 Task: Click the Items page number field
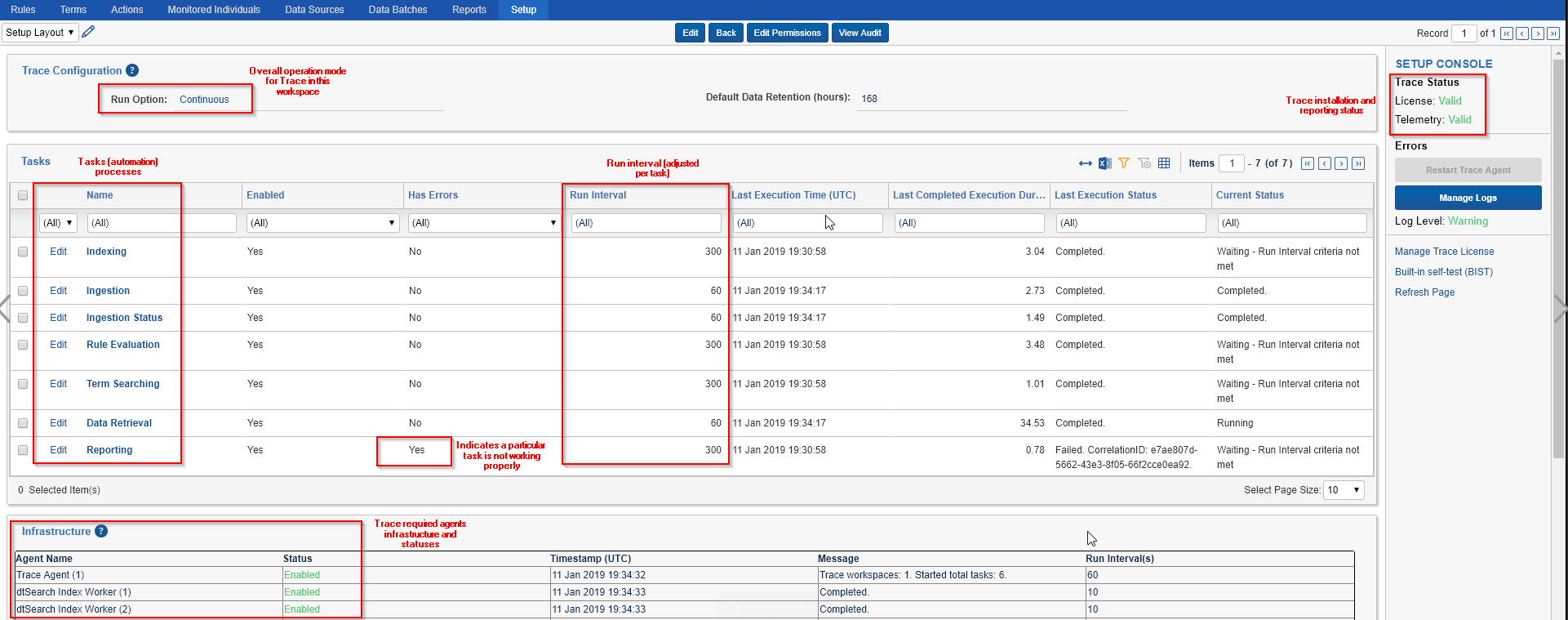point(1232,163)
